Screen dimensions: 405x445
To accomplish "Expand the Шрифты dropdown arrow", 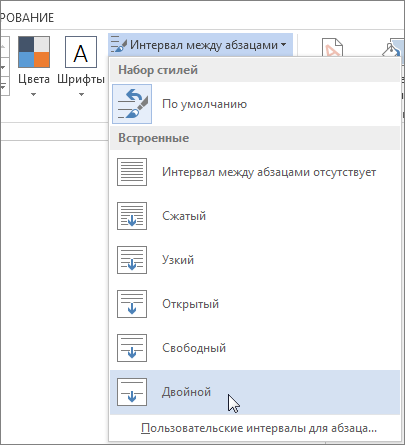I will (x=81, y=95).
